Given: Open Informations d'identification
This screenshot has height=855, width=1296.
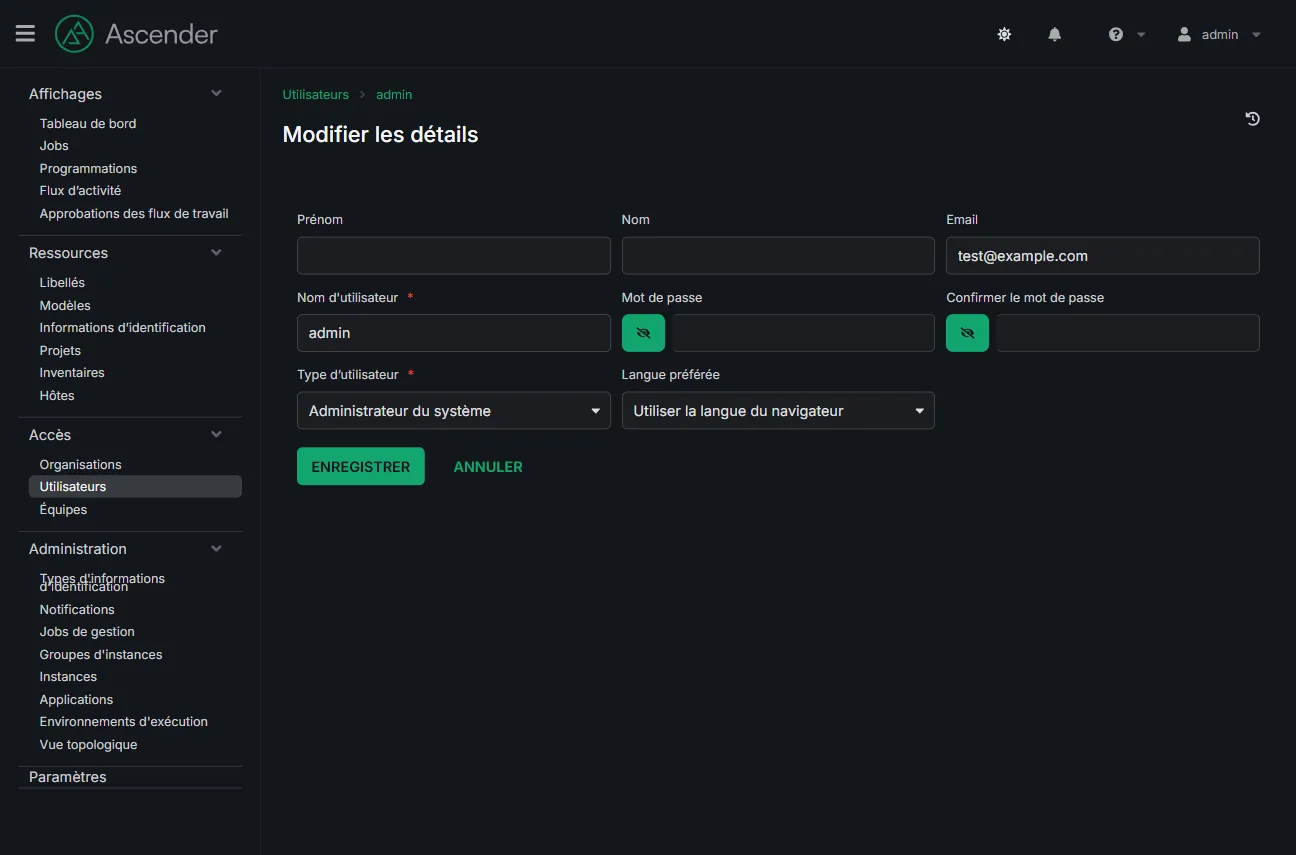Looking at the screenshot, I should click(x=122, y=327).
